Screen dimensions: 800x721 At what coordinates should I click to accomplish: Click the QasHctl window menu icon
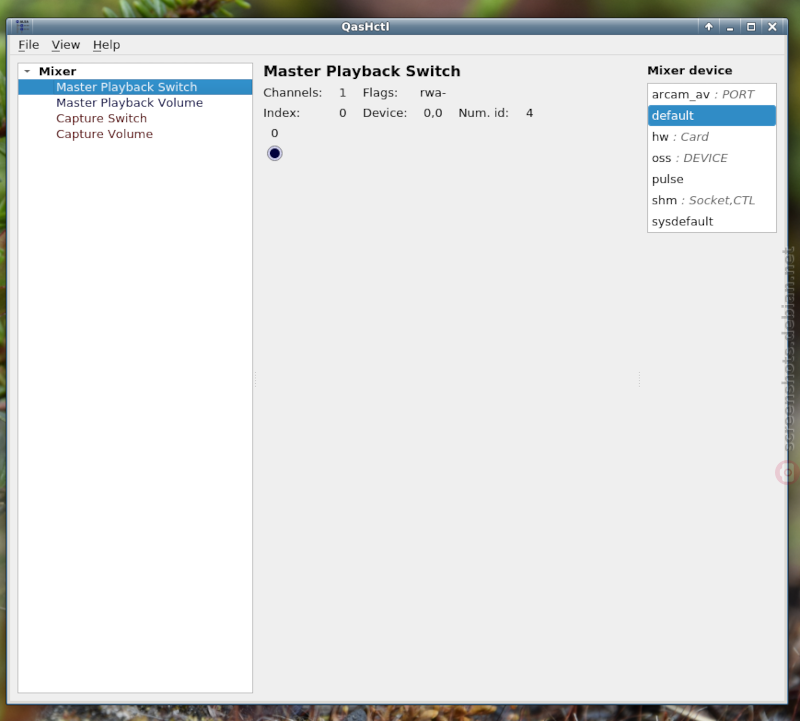pos(22,26)
